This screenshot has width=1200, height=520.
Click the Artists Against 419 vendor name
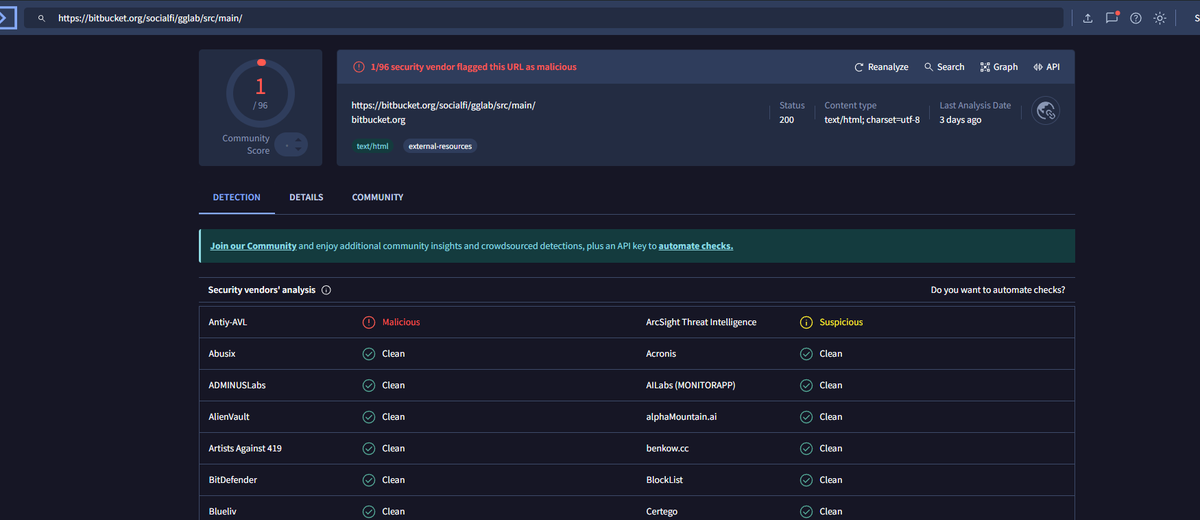(245, 448)
